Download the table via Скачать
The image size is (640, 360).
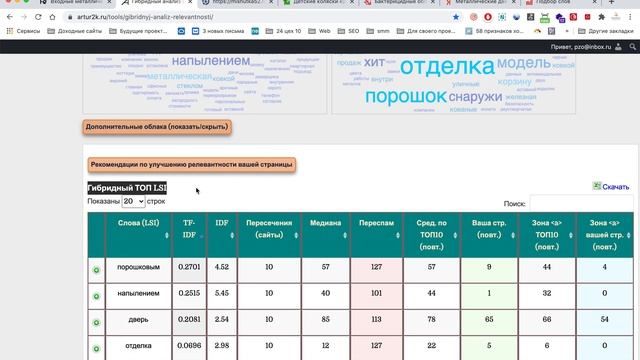[611, 187]
